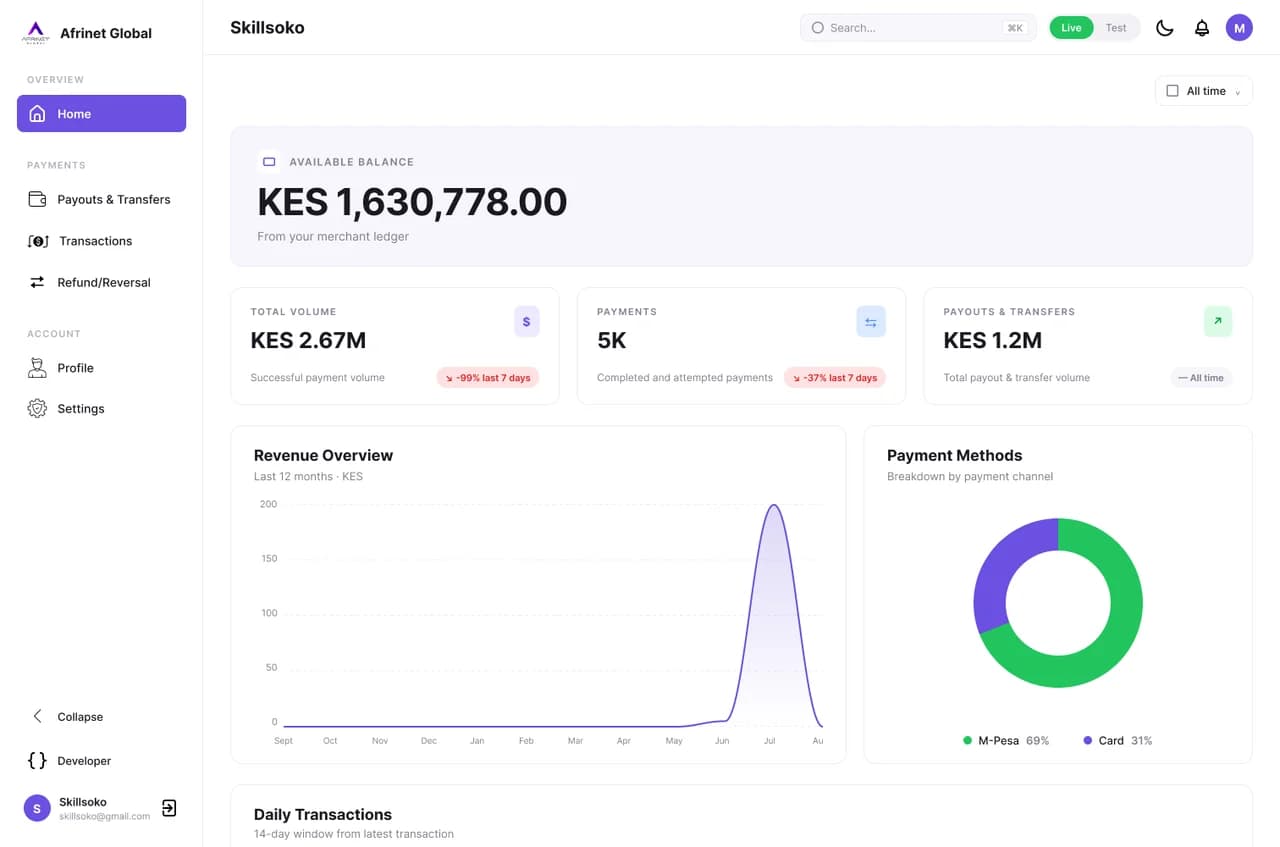The height and width of the screenshot is (847, 1280).
Task: Click the Total Volume dollar icon
Action: click(x=527, y=322)
